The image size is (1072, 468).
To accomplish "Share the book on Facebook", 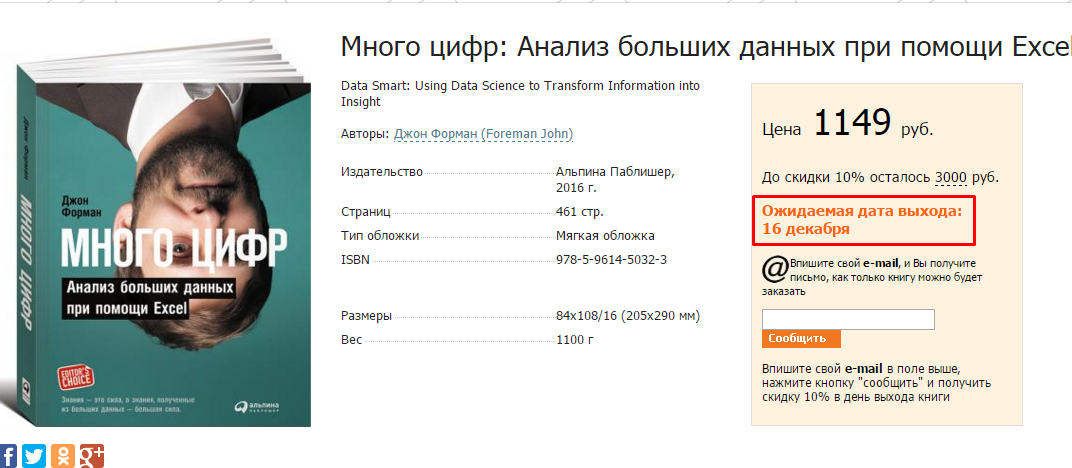I will (8, 456).
